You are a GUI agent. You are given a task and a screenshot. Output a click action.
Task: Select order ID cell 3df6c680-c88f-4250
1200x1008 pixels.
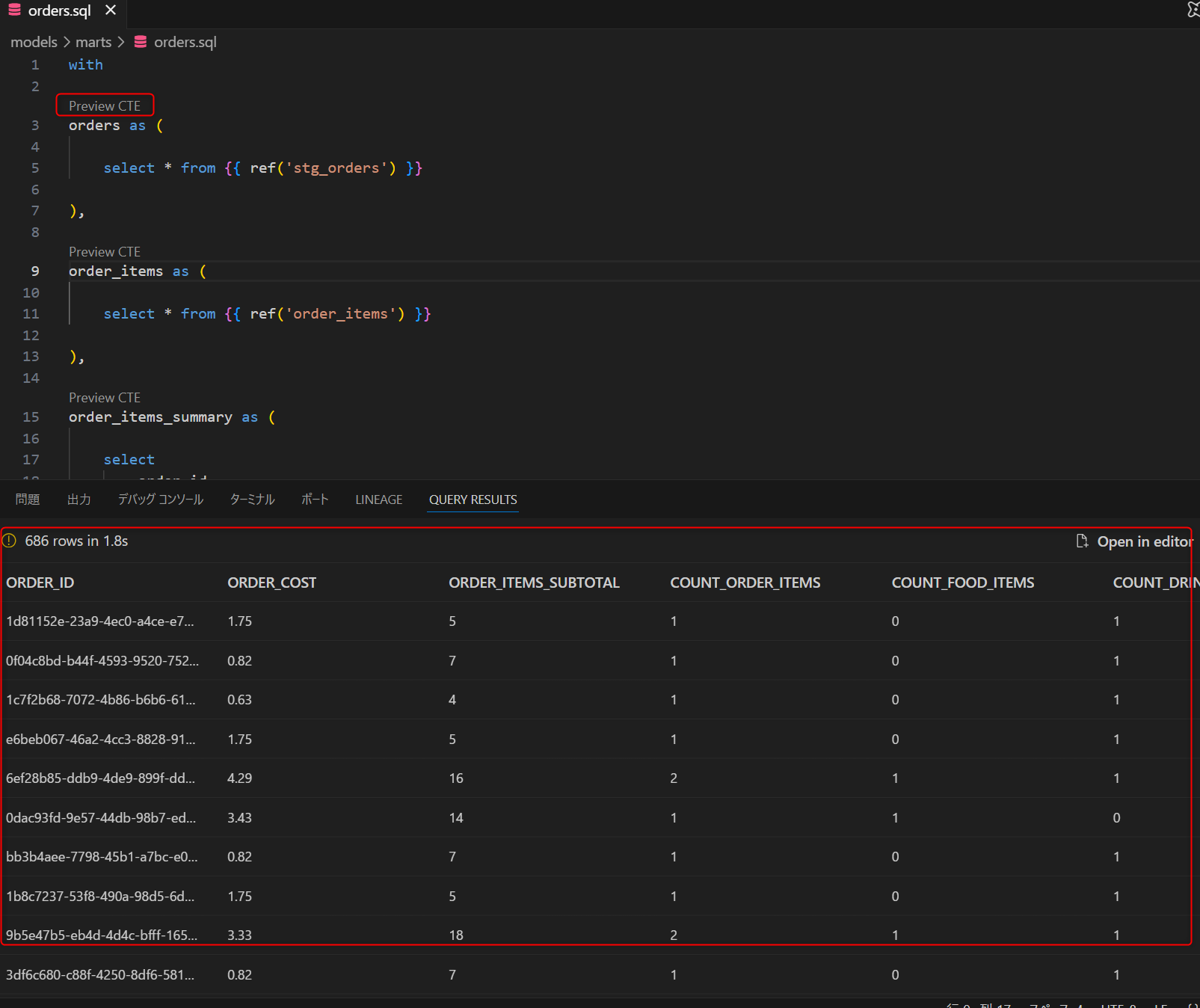[100, 975]
